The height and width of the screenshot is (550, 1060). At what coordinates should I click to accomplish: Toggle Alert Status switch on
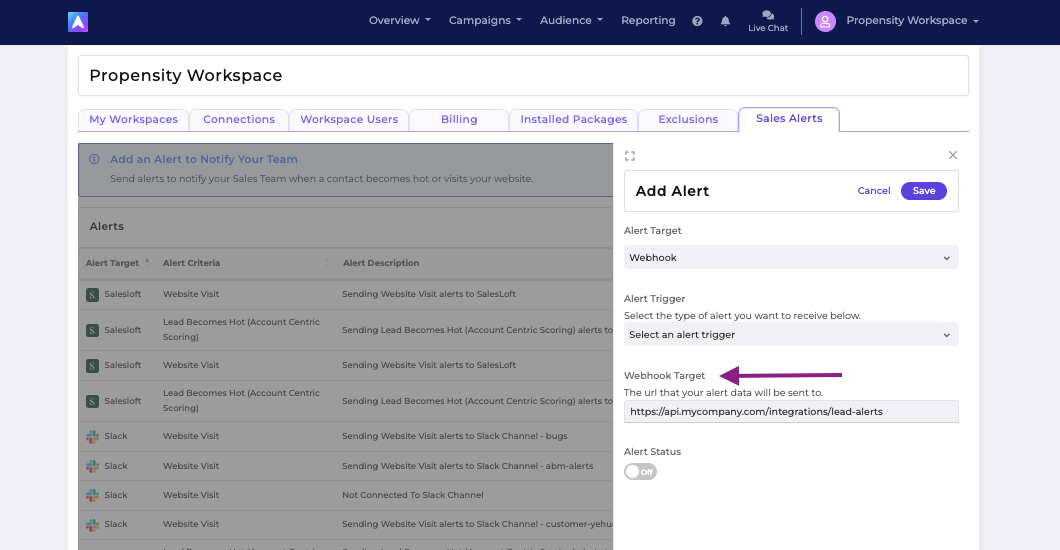point(640,472)
